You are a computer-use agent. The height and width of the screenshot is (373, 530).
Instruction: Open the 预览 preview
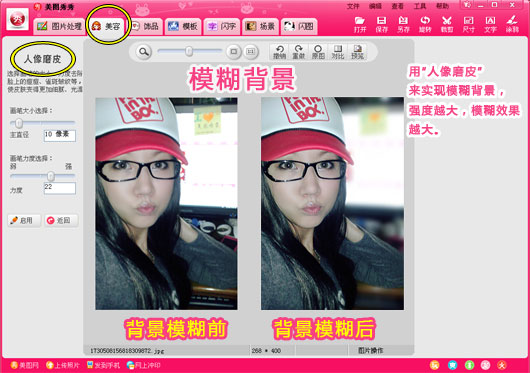click(357, 52)
